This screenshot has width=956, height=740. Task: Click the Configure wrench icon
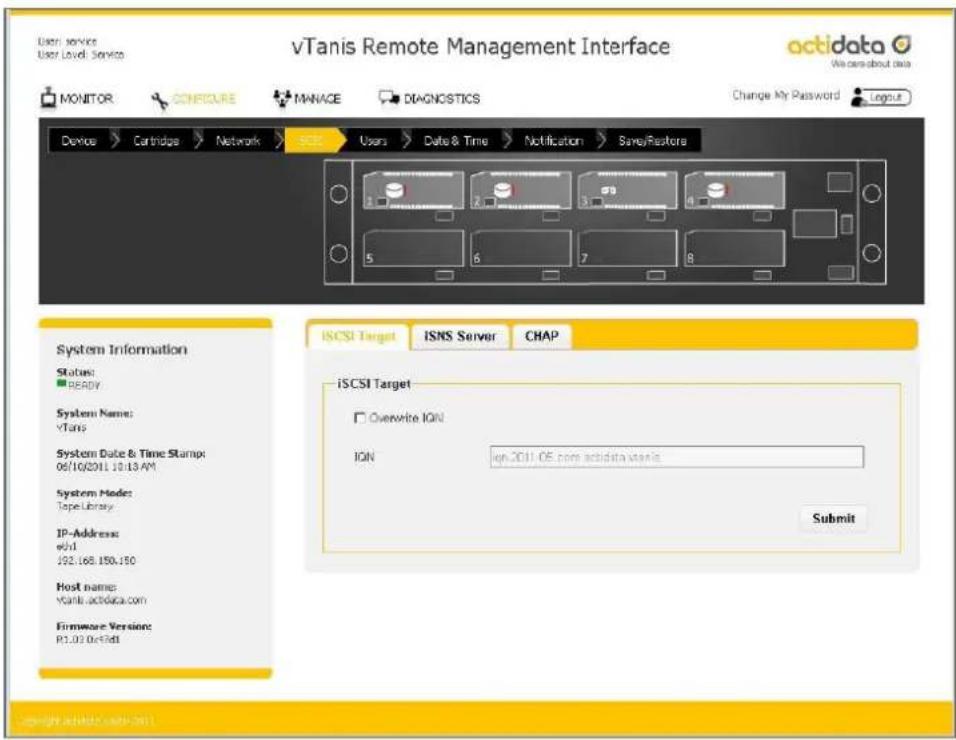click(159, 101)
